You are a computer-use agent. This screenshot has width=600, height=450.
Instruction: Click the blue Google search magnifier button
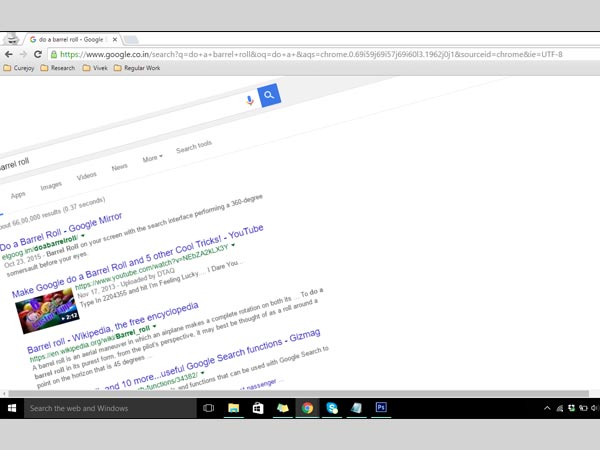click(268, 96)
